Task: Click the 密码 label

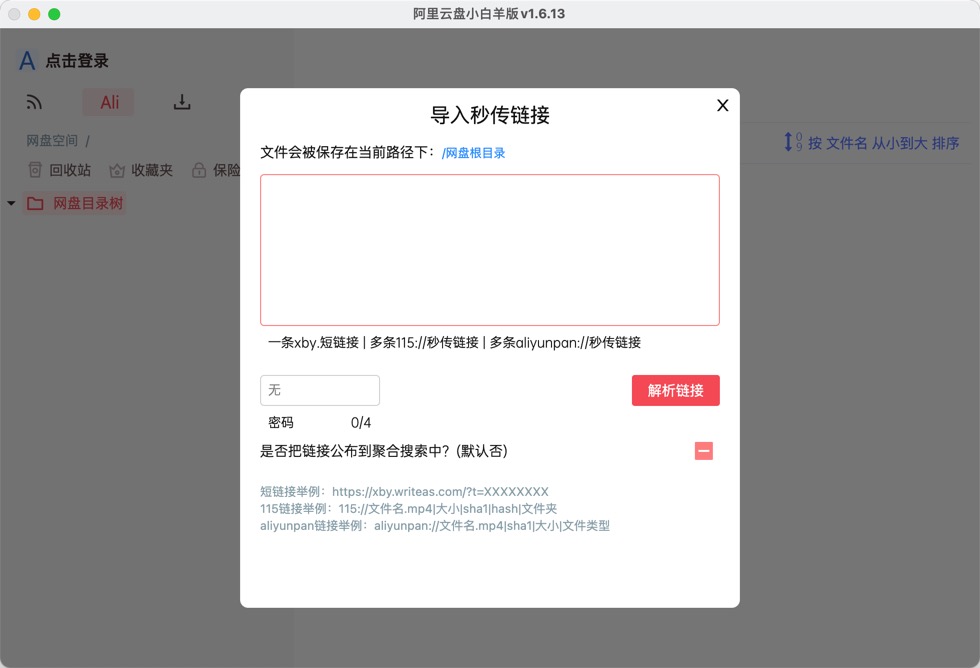Action: tap(281, 423)
